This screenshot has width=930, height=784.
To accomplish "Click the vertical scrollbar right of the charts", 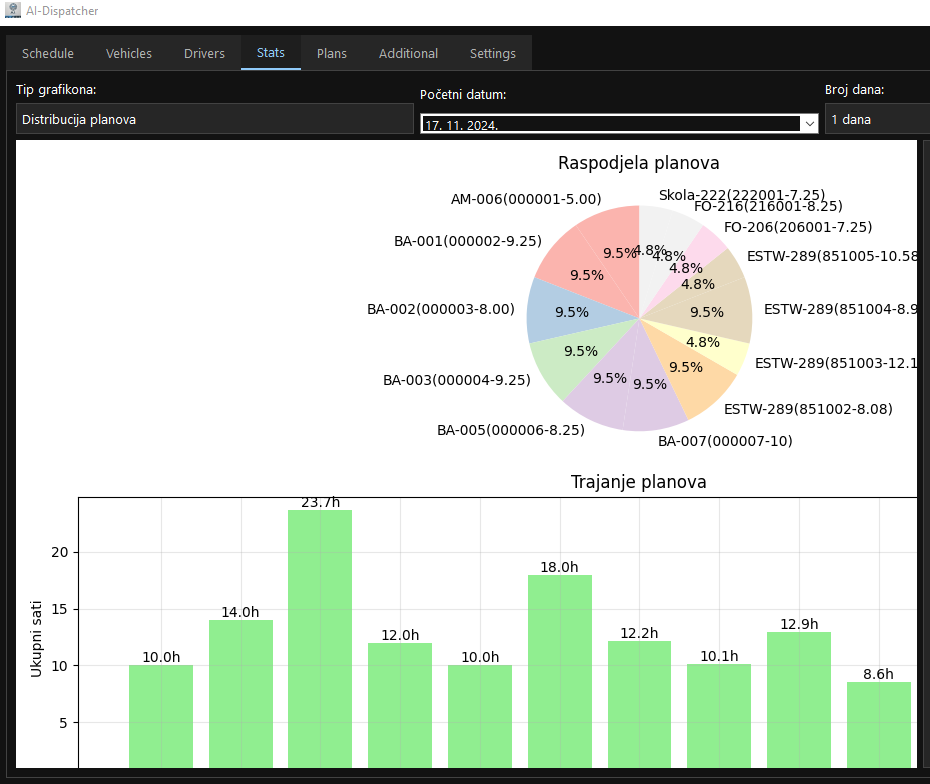I will click(x=924, y=450).
